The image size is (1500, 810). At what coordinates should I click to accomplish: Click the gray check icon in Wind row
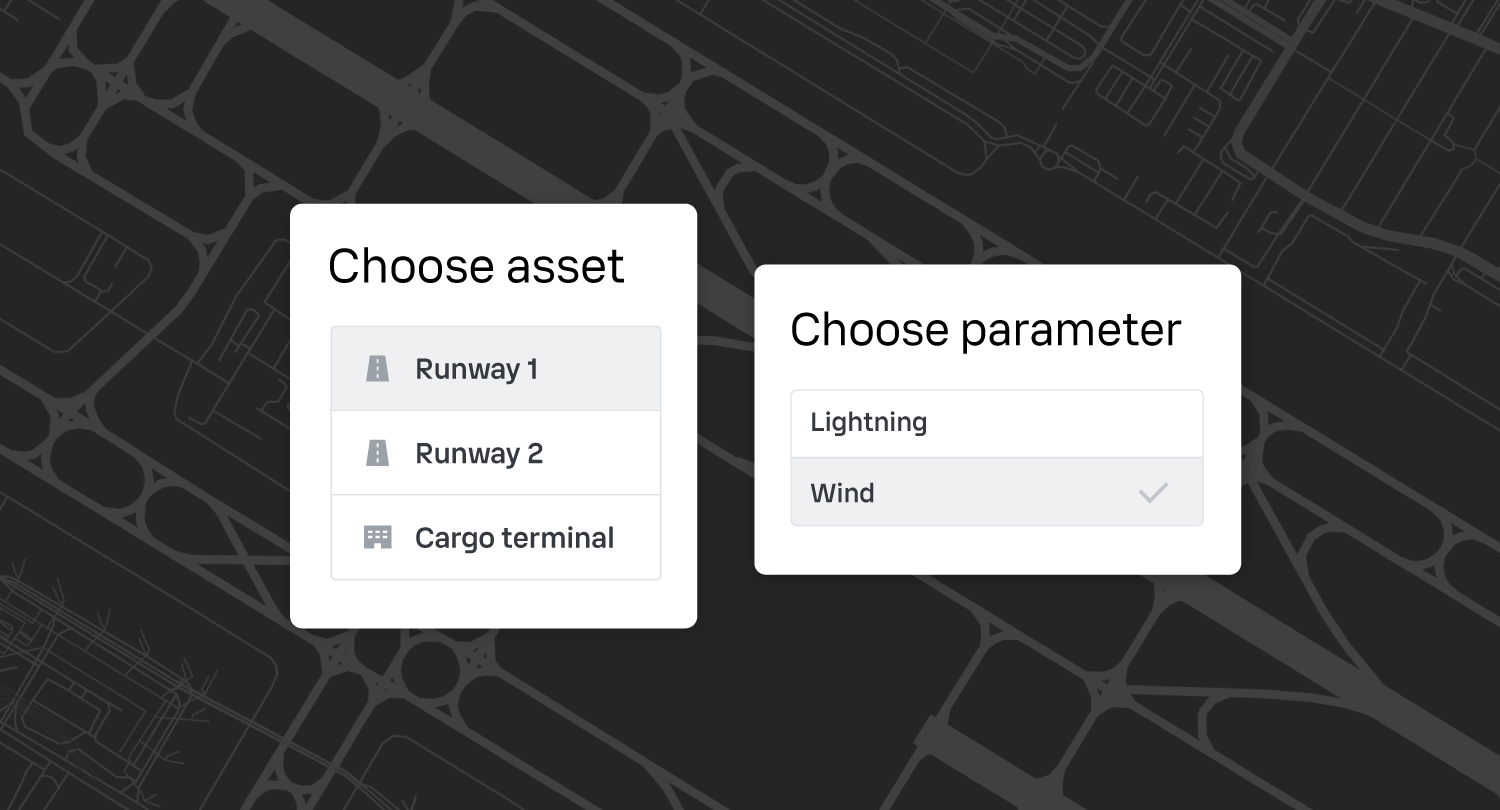coord(1155,491)
